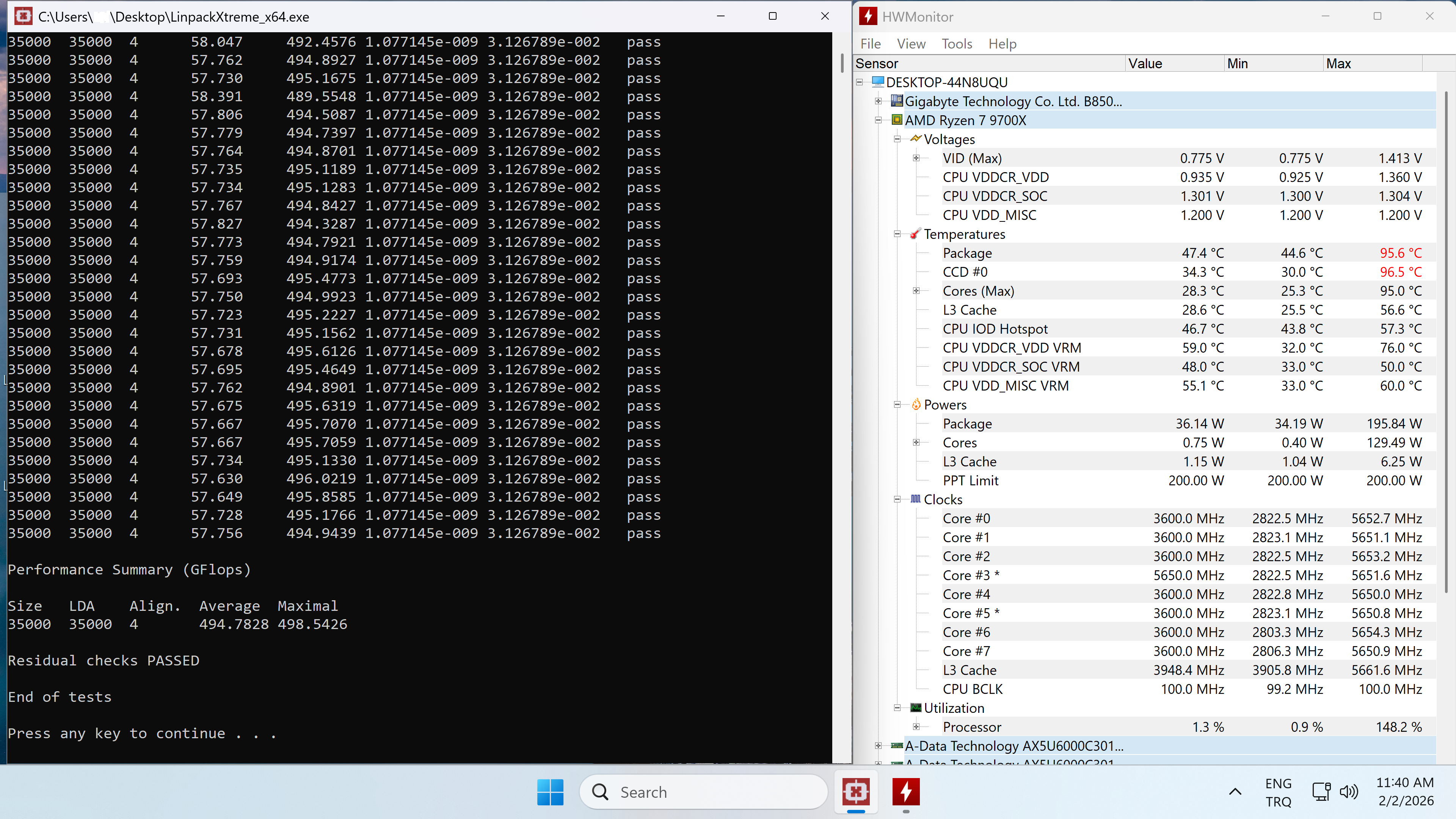Open the Windows Start button

click(550, 792)
